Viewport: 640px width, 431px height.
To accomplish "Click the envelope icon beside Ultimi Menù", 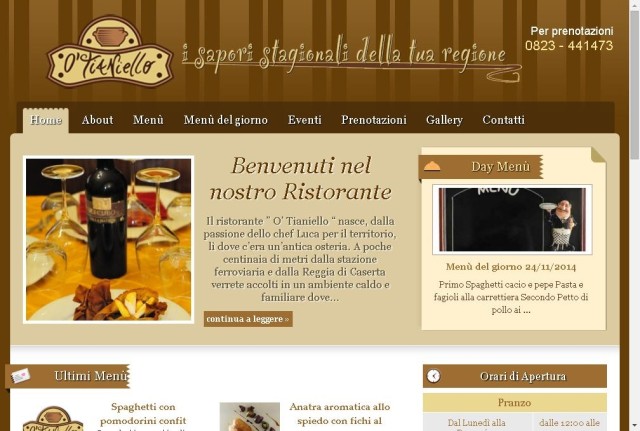I will coord(20,376).
